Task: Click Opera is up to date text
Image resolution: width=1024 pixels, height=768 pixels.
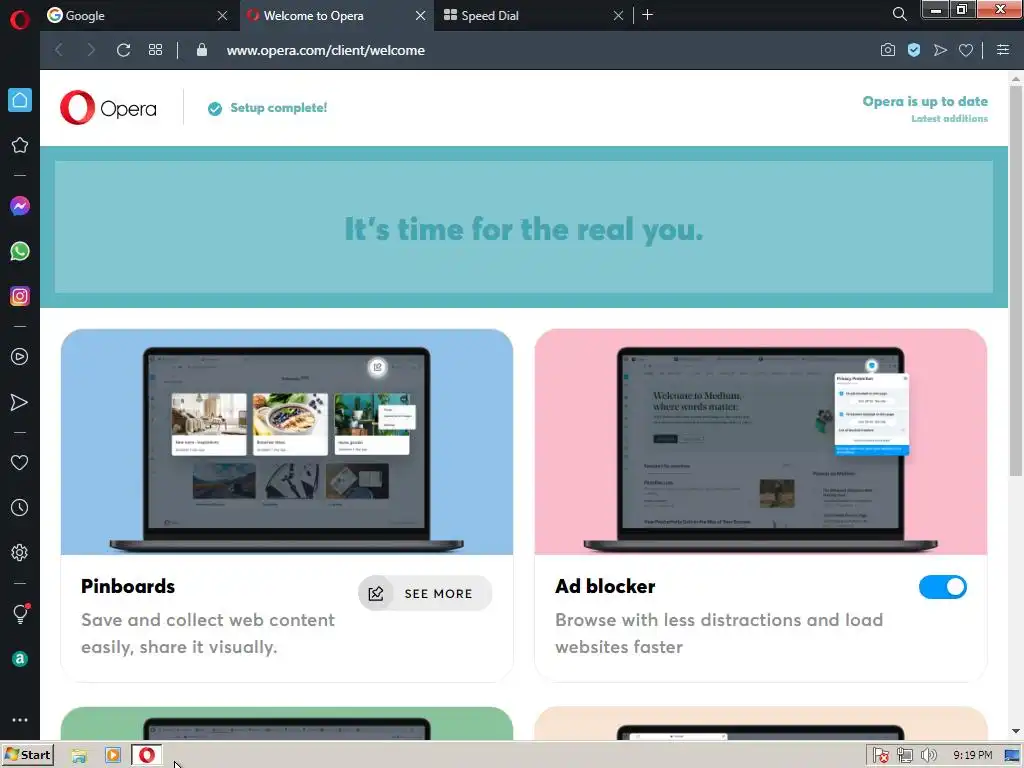Action: [925, 101]
